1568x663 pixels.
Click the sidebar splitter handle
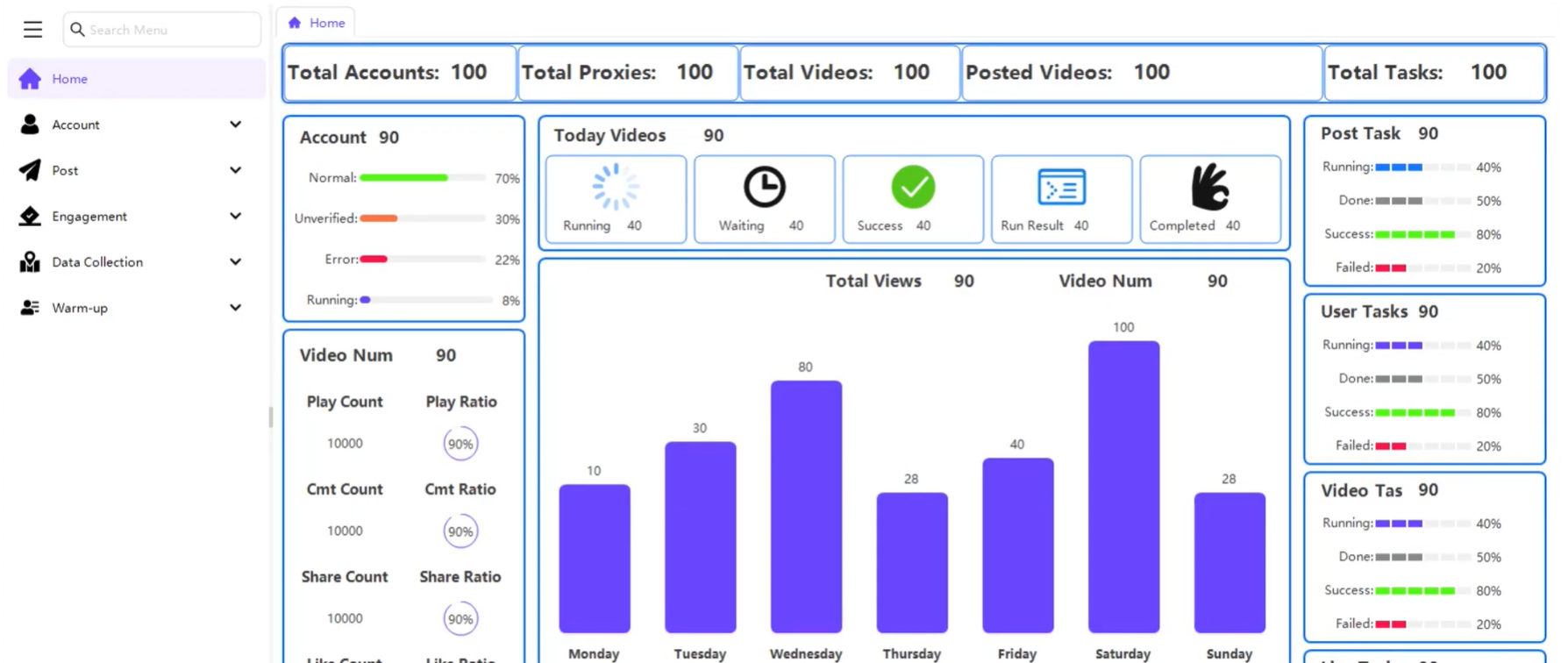click(x=271, y=417)
